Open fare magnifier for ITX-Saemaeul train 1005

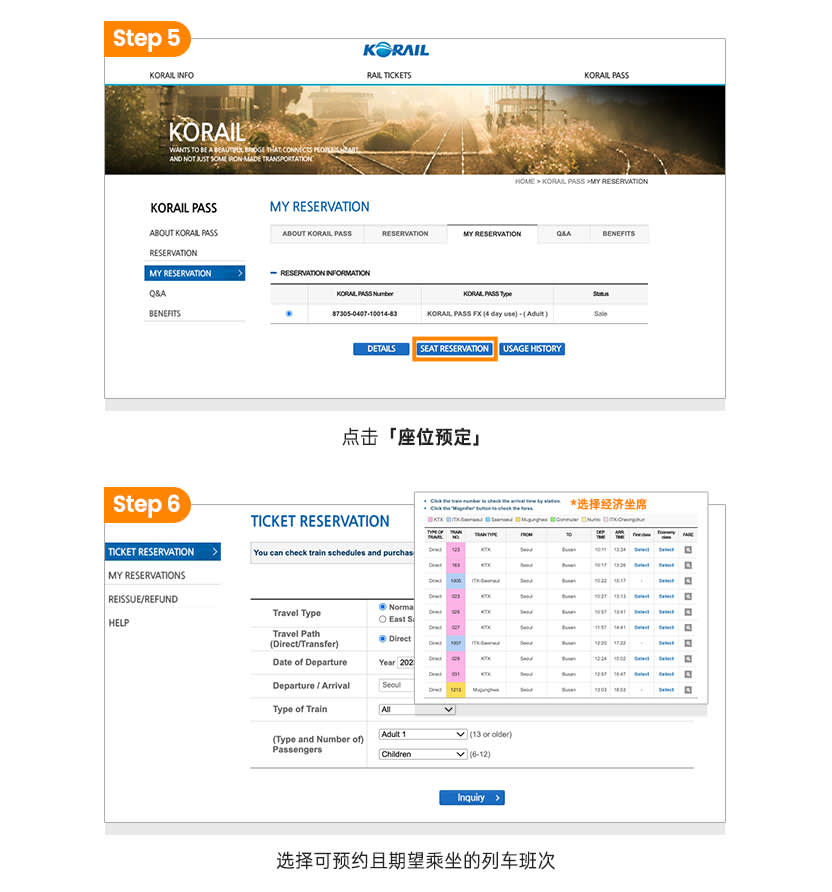(688, 580)
